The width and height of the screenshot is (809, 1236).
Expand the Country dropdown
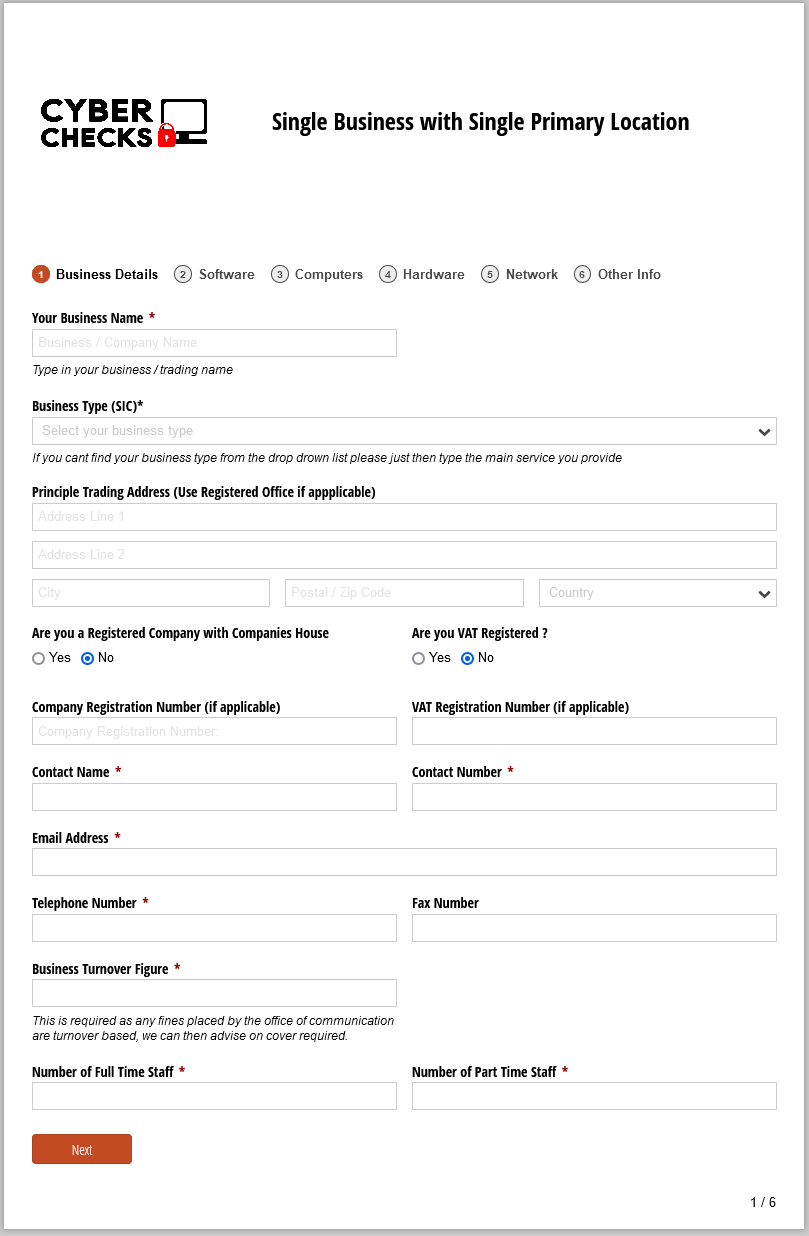tap(658, 593)
